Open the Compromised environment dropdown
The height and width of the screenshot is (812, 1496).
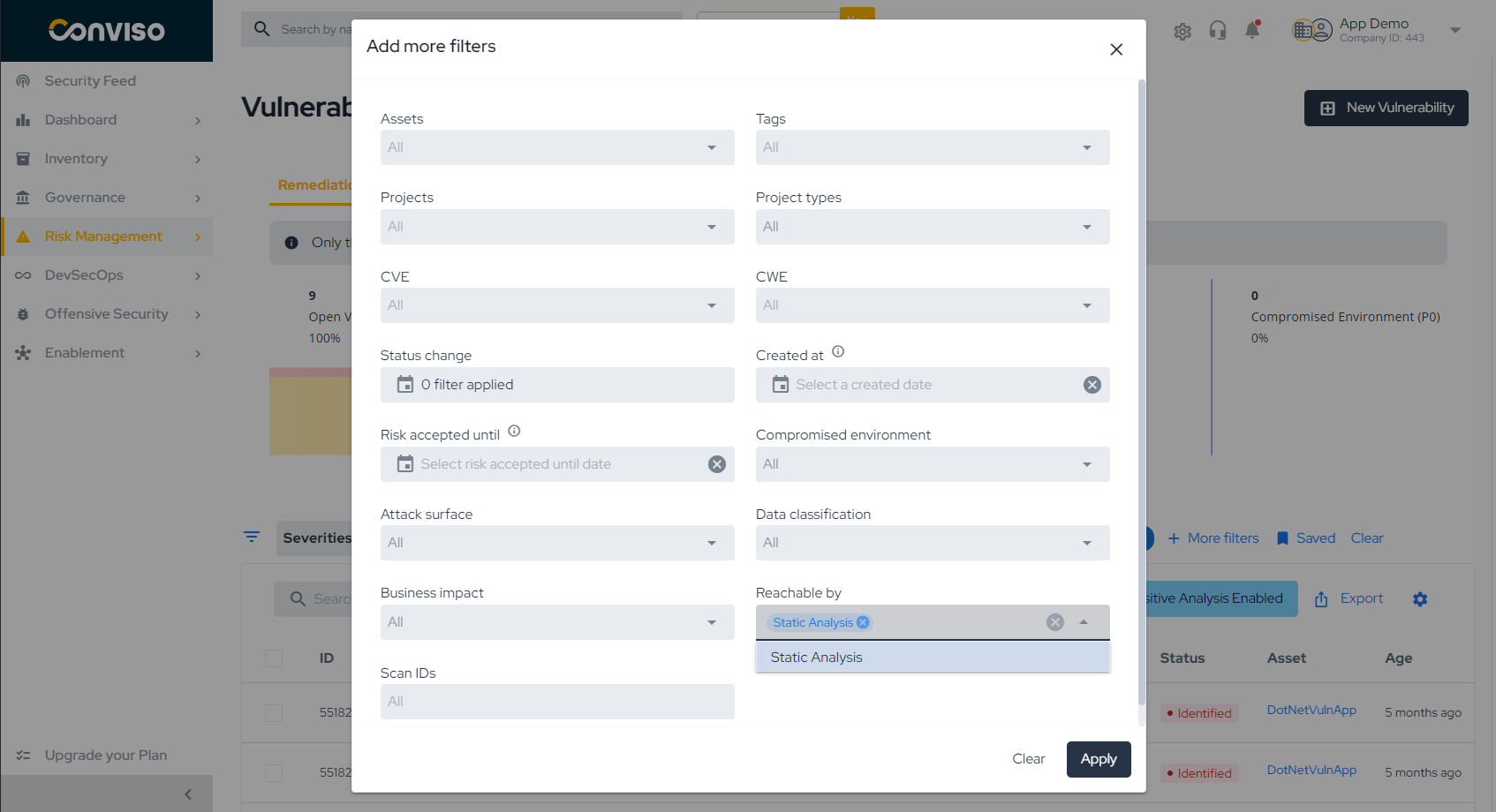[x=933, y=464]
